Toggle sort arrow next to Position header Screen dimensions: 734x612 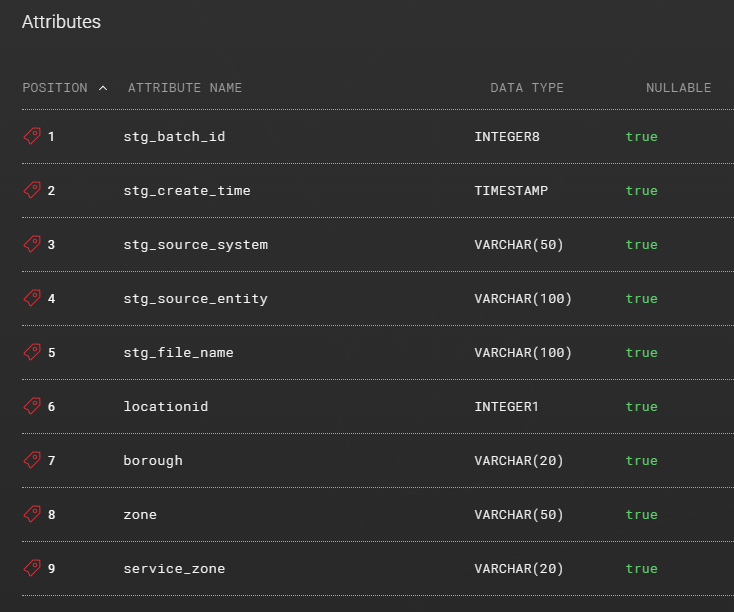point(103,88)
